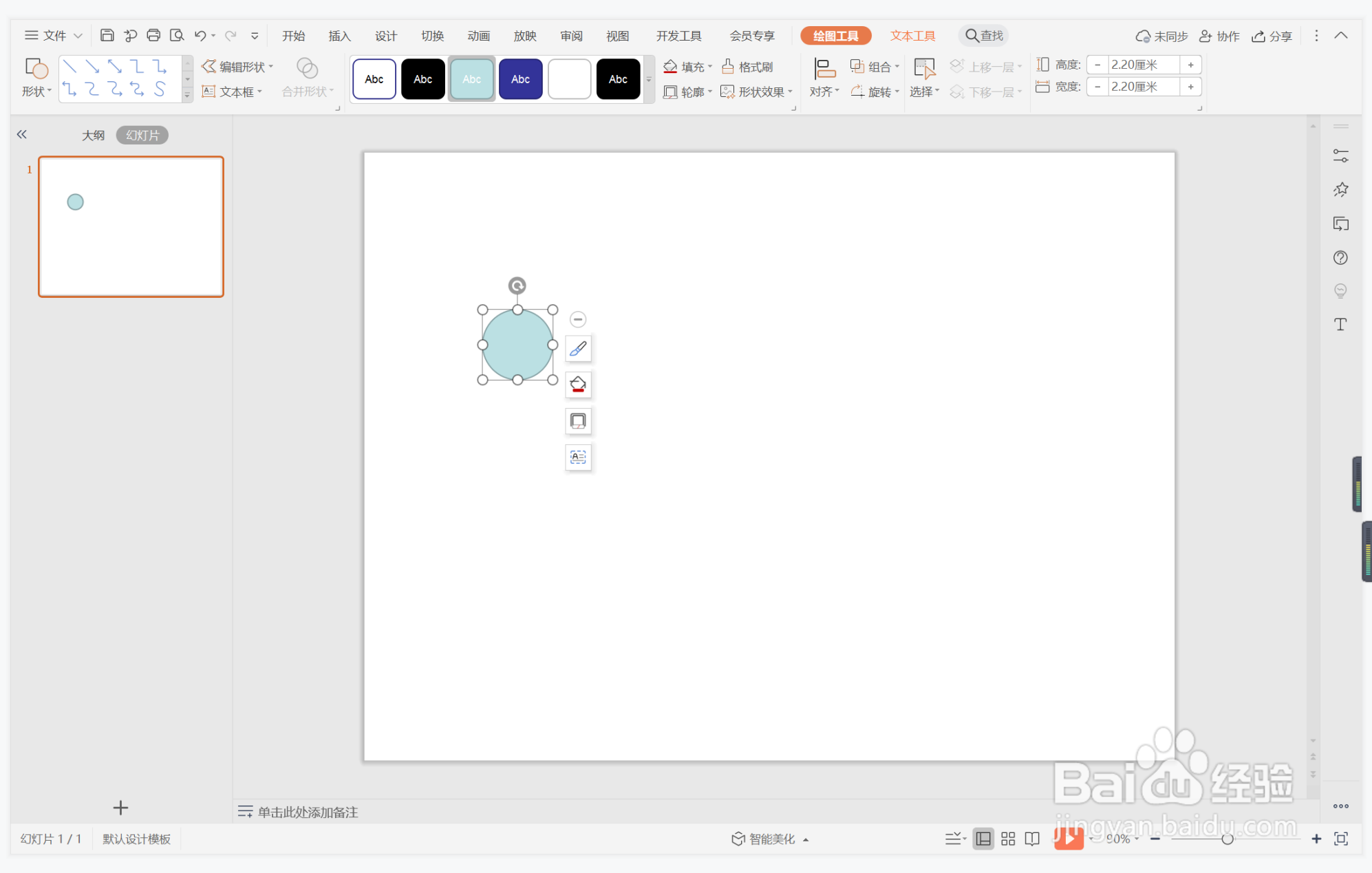Image resolution: width=1372 pixels, height=873 pixels.
Task: Open the help question-mark sidebar icon
Action: pyautogui.click(x=1340, y=257)
